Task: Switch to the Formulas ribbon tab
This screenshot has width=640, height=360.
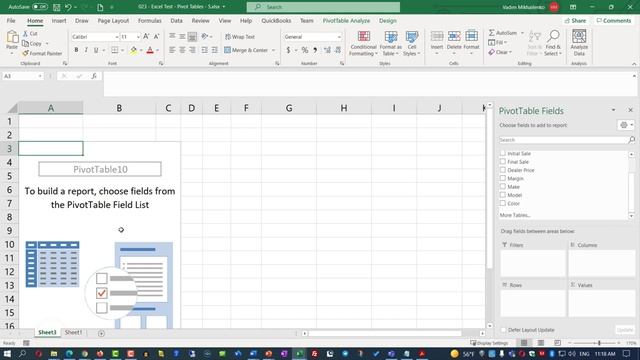Action: pyautogui.click(x=149, y=20)
